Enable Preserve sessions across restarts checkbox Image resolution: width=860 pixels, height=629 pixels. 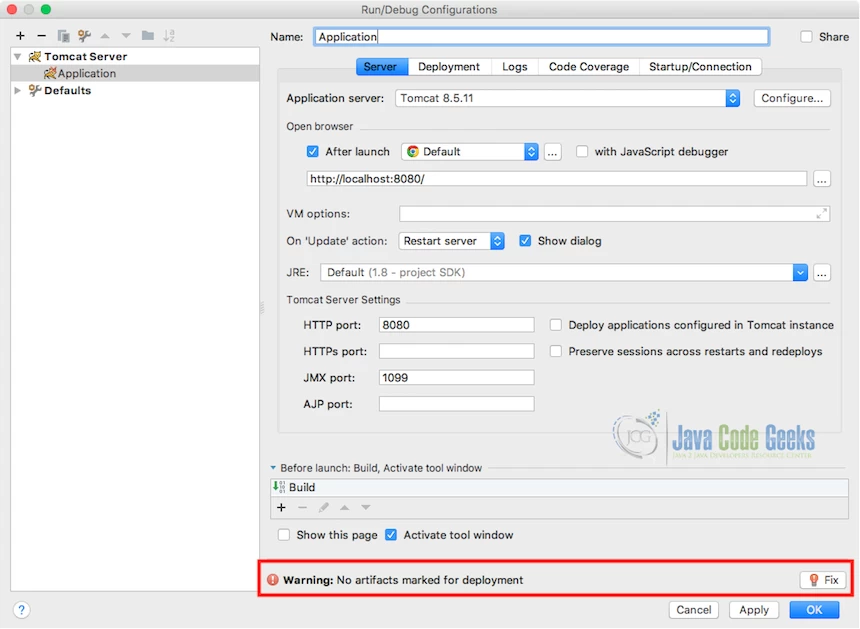click(x=556, y=351)
